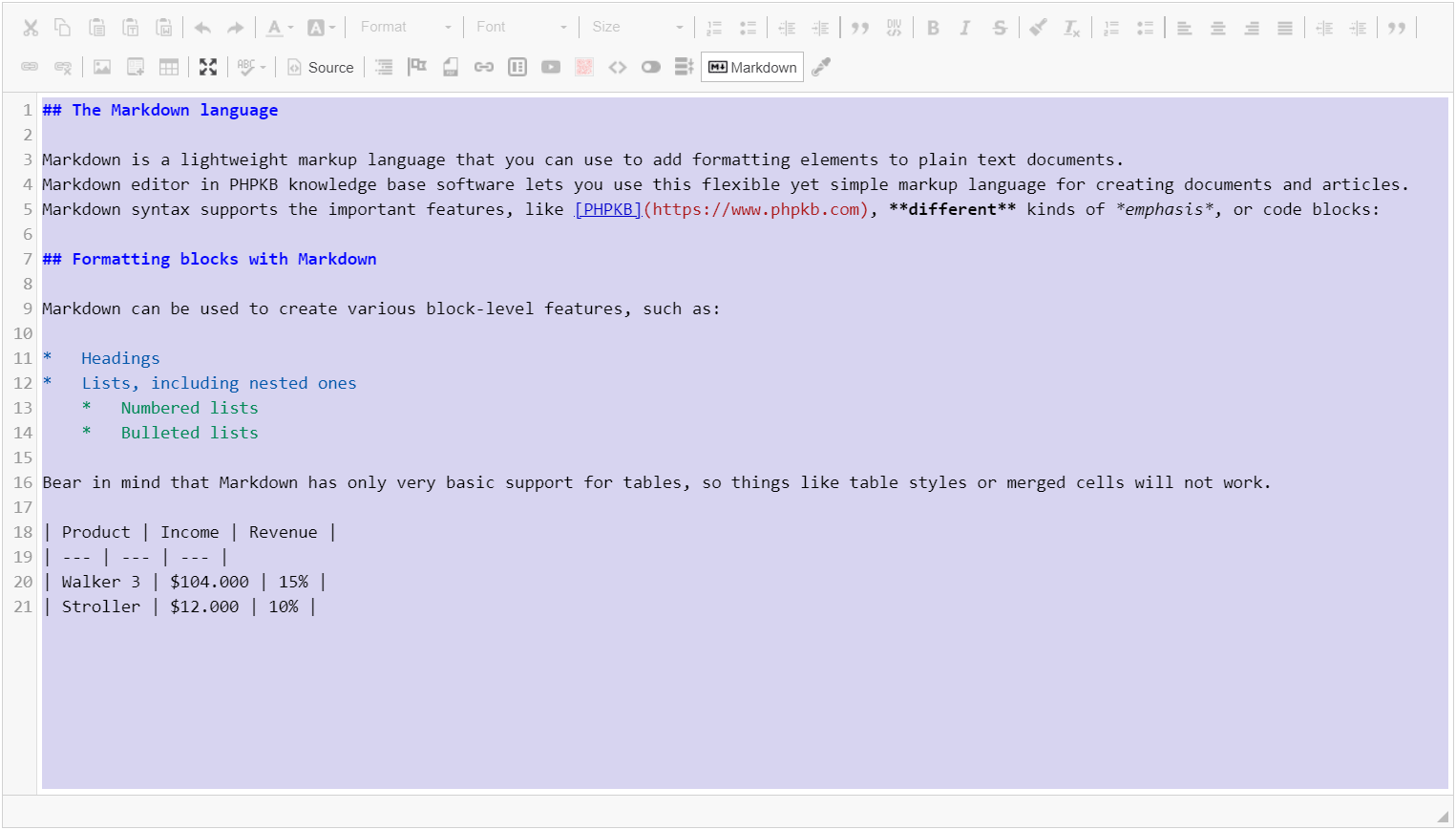This screenshot has height=830, width=1456.
Task: Click the plain Paste clipboard icon
Action: (96, 28)
